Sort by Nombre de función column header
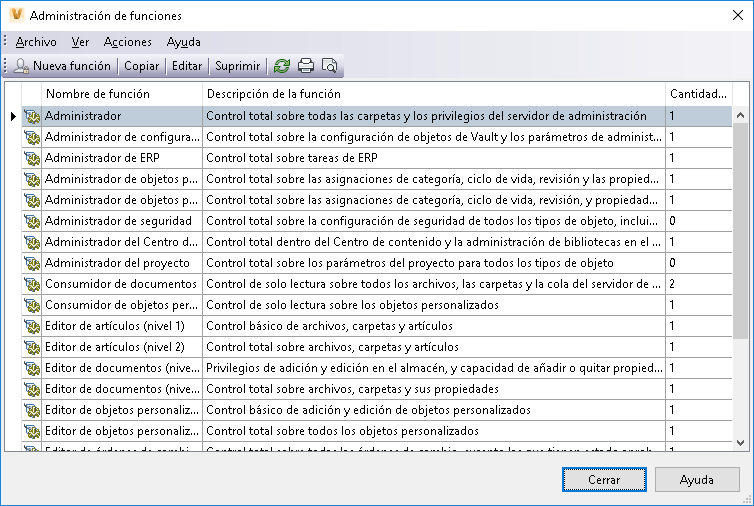The width and height of the screenshot is (754, 506). 122,94
